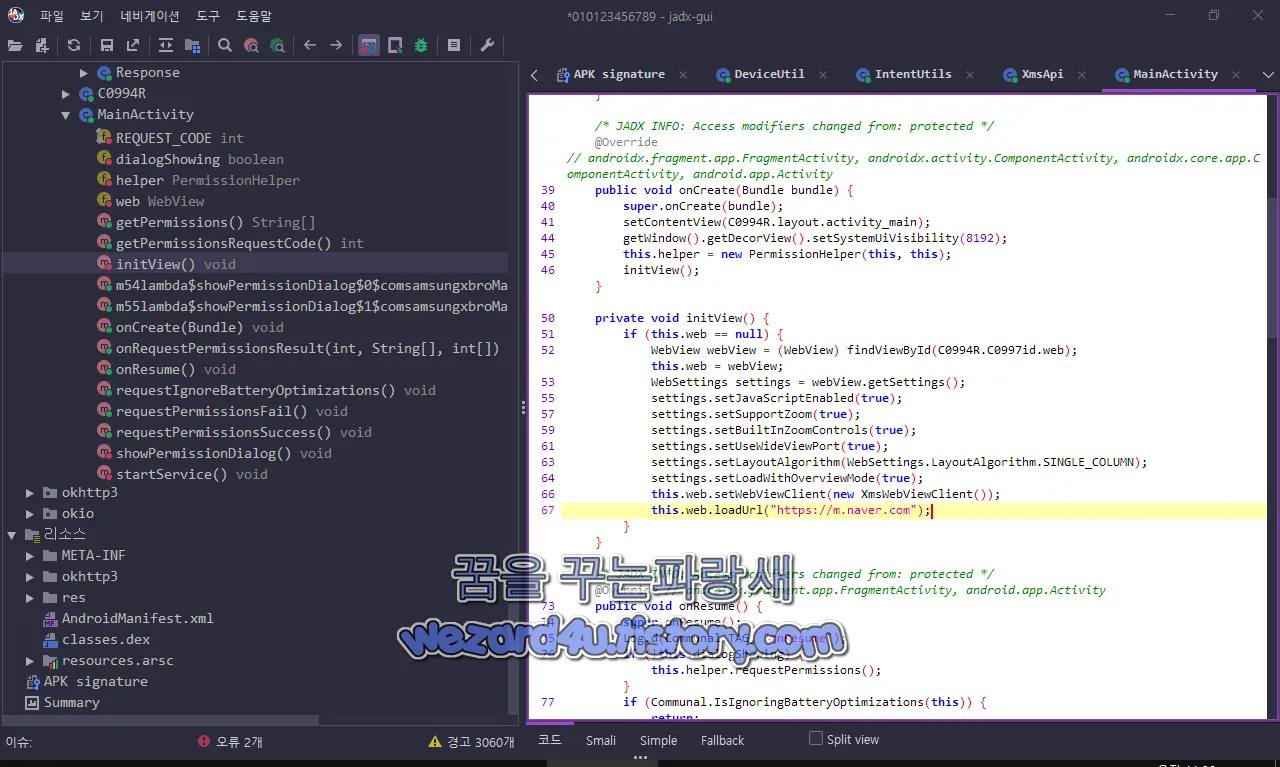1280x767 pixels.
Task: Toggle the deobfuscation toolbar icon
Action: [369, 45]
